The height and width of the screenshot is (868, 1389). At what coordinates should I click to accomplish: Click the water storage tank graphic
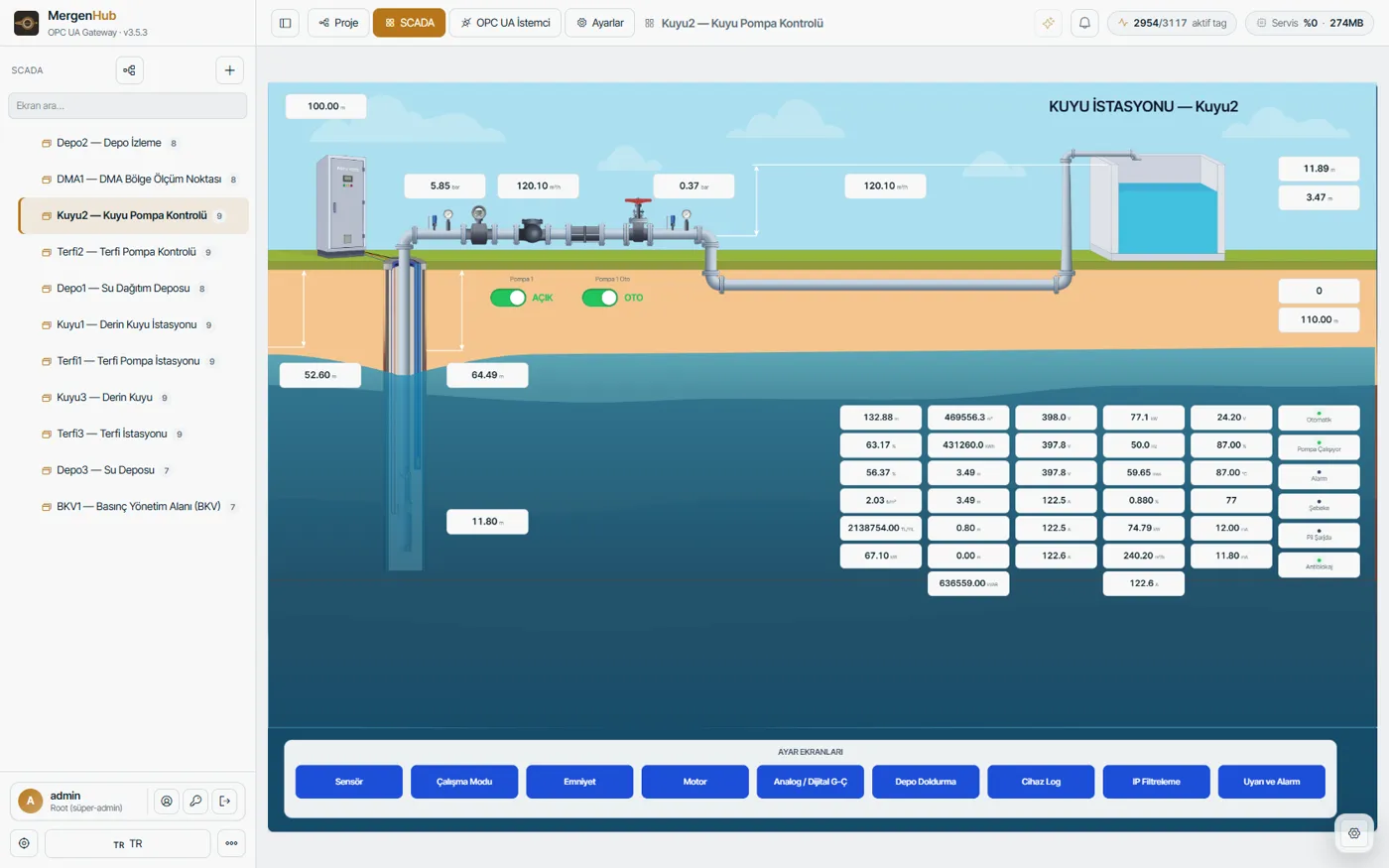(1159, 205)
